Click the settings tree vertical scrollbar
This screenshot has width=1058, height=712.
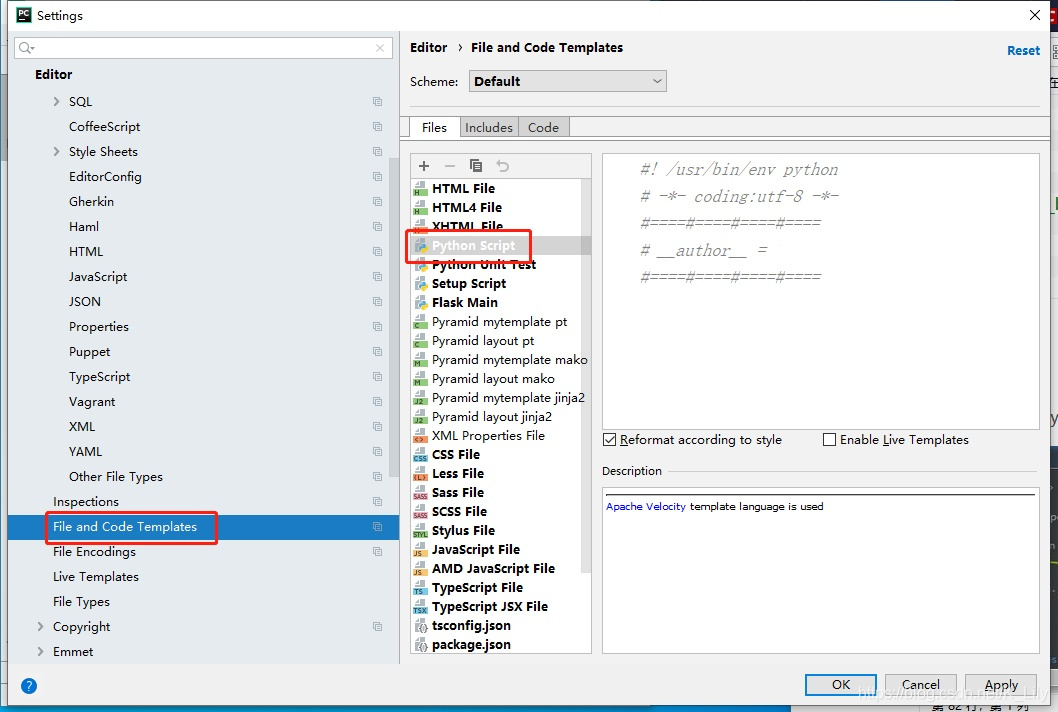pyautogui.click(x=393, y=317)
